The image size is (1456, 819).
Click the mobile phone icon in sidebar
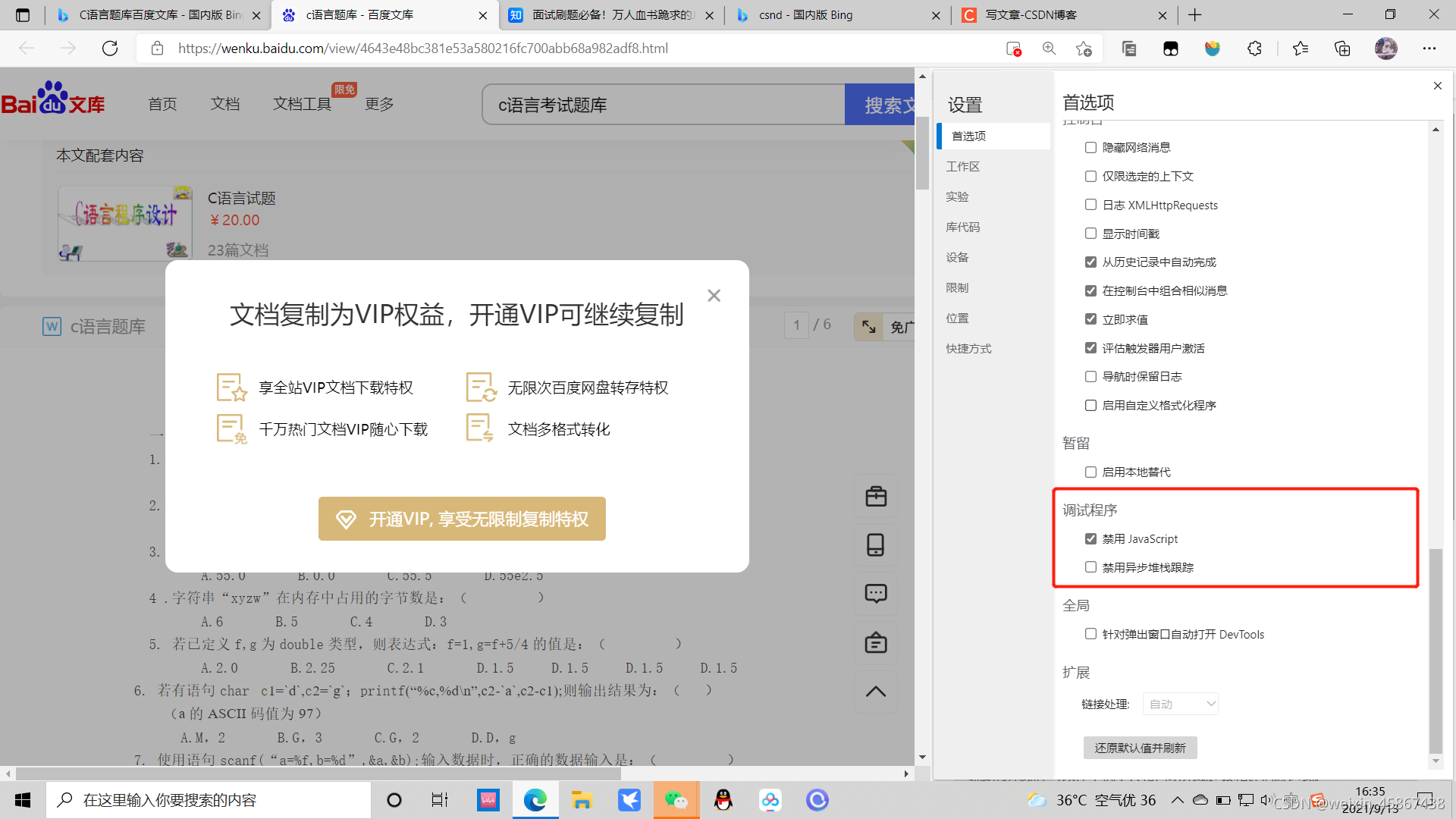876,544
